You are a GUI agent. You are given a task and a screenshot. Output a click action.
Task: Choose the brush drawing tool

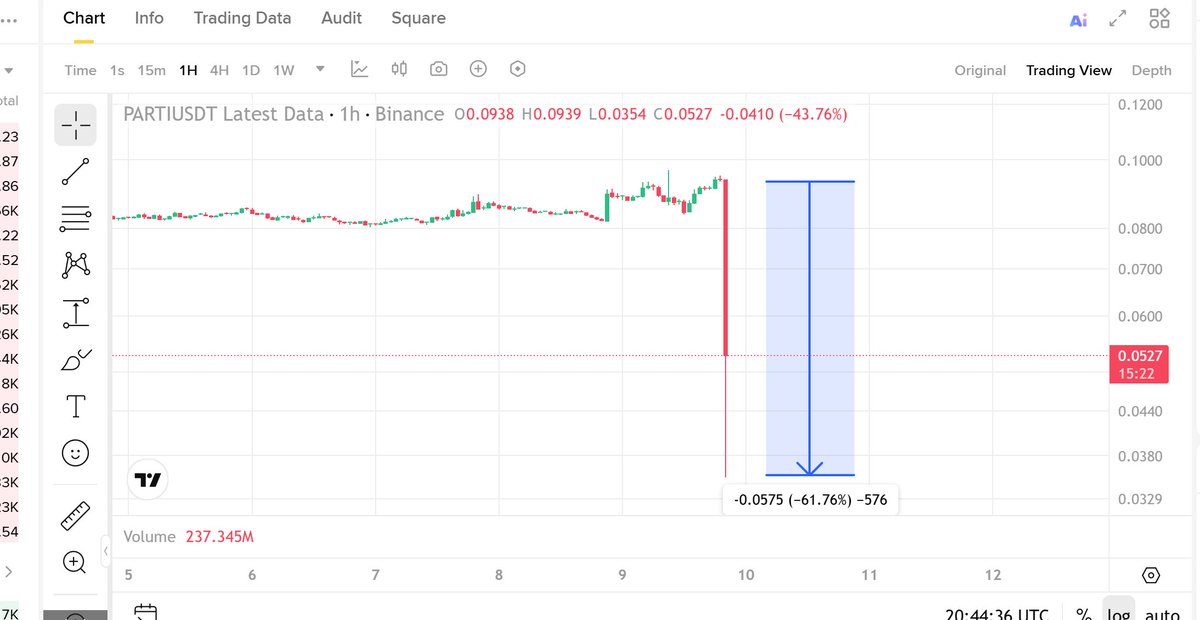(76, 359)
